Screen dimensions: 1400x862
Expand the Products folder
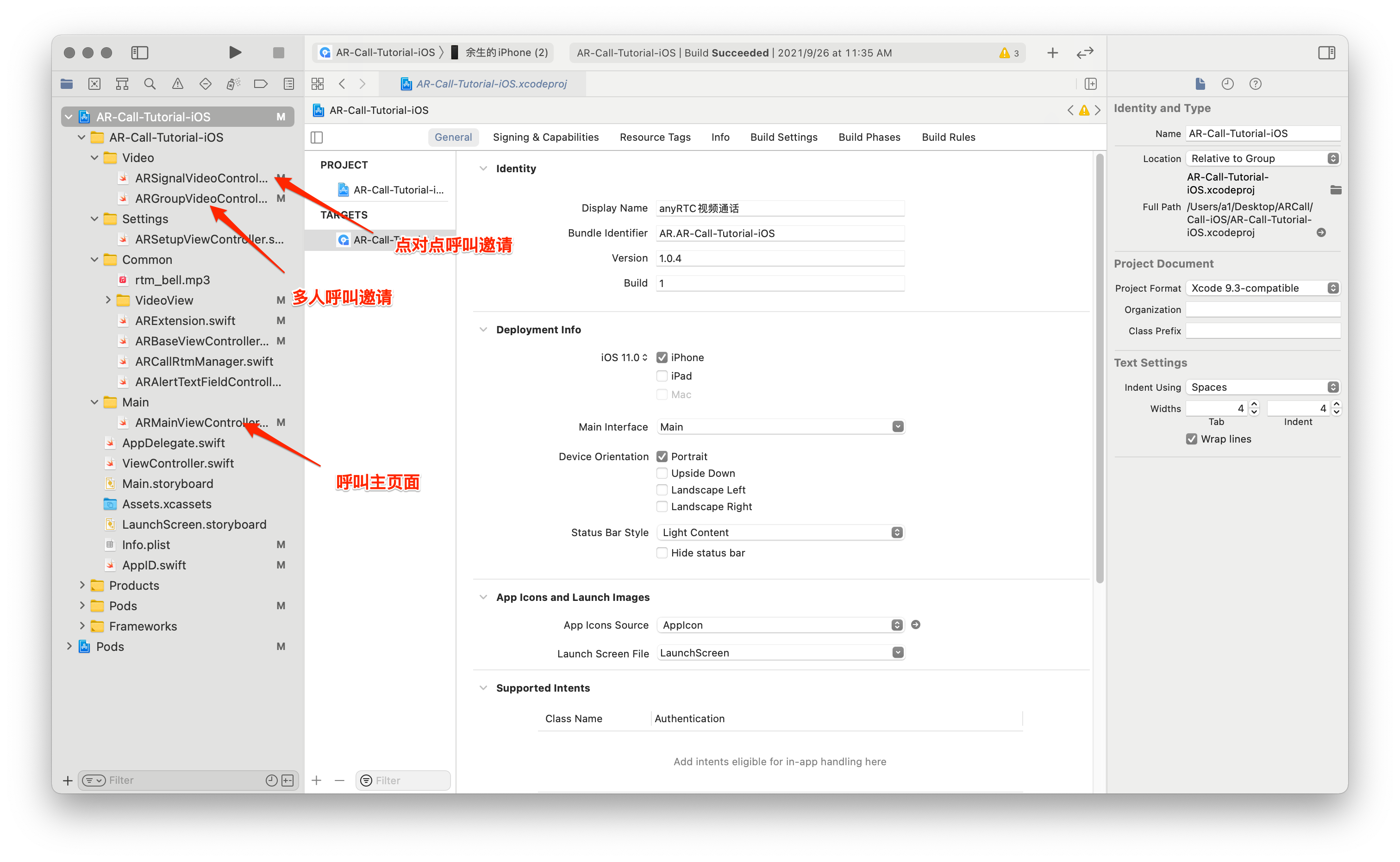tap(82, 586)
